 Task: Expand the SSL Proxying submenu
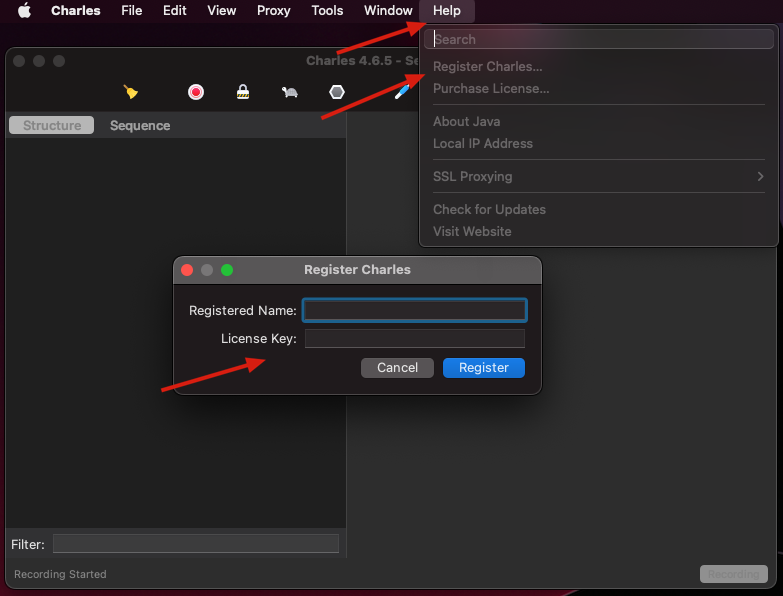click(x=599, y=176)
